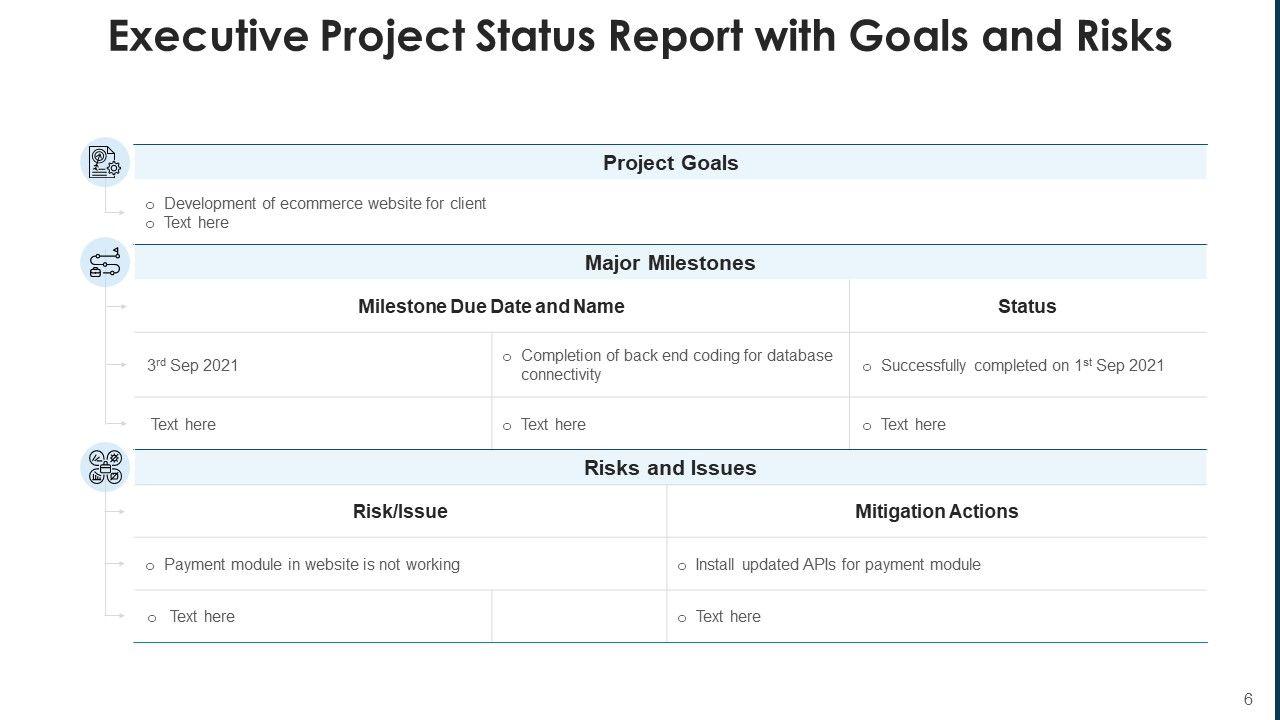Click the slide page number 6

click(x=1248, y=699)
